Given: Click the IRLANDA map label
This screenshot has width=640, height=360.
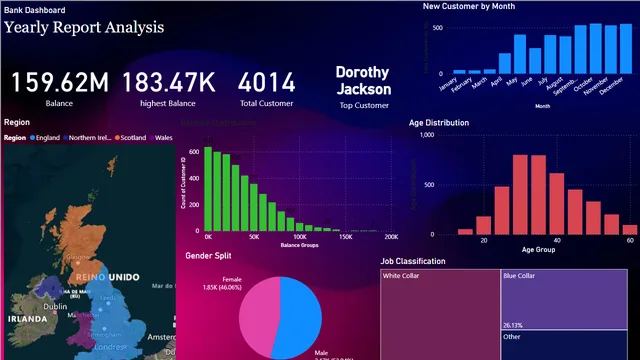Looking at the screenshot, I should 27,319.
